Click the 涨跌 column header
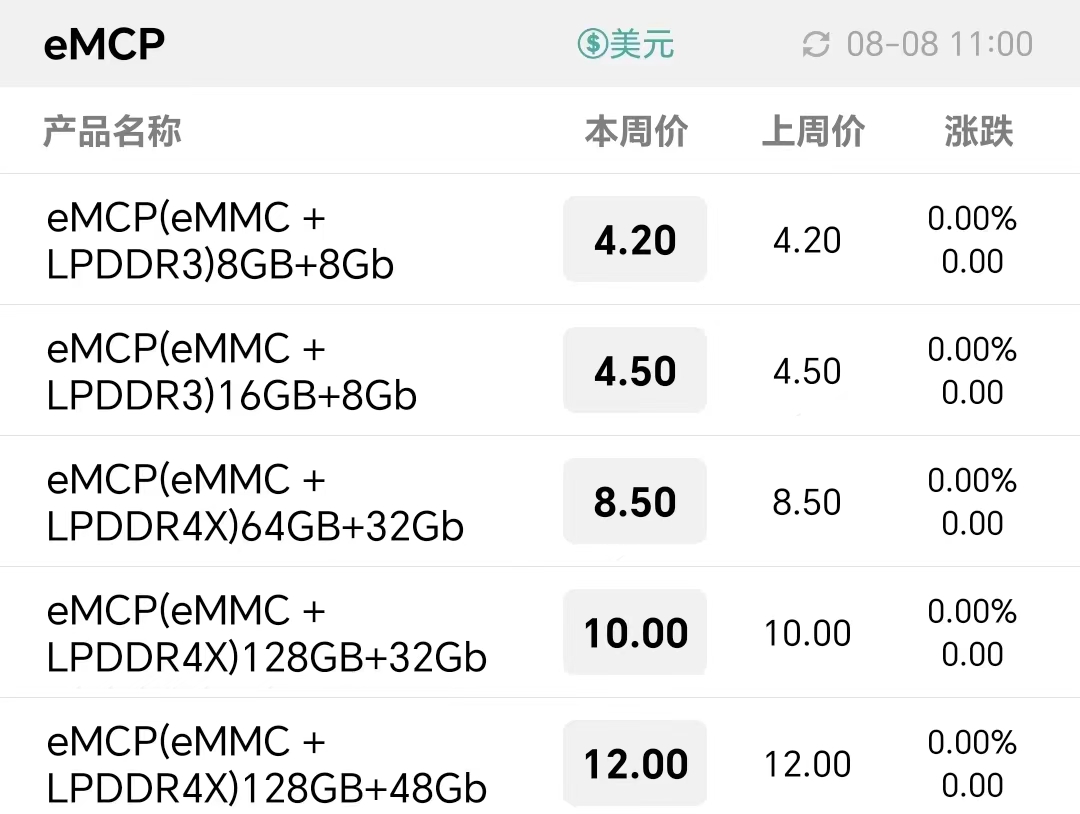This screenshot has width=1080, height=814. (978, 131)
